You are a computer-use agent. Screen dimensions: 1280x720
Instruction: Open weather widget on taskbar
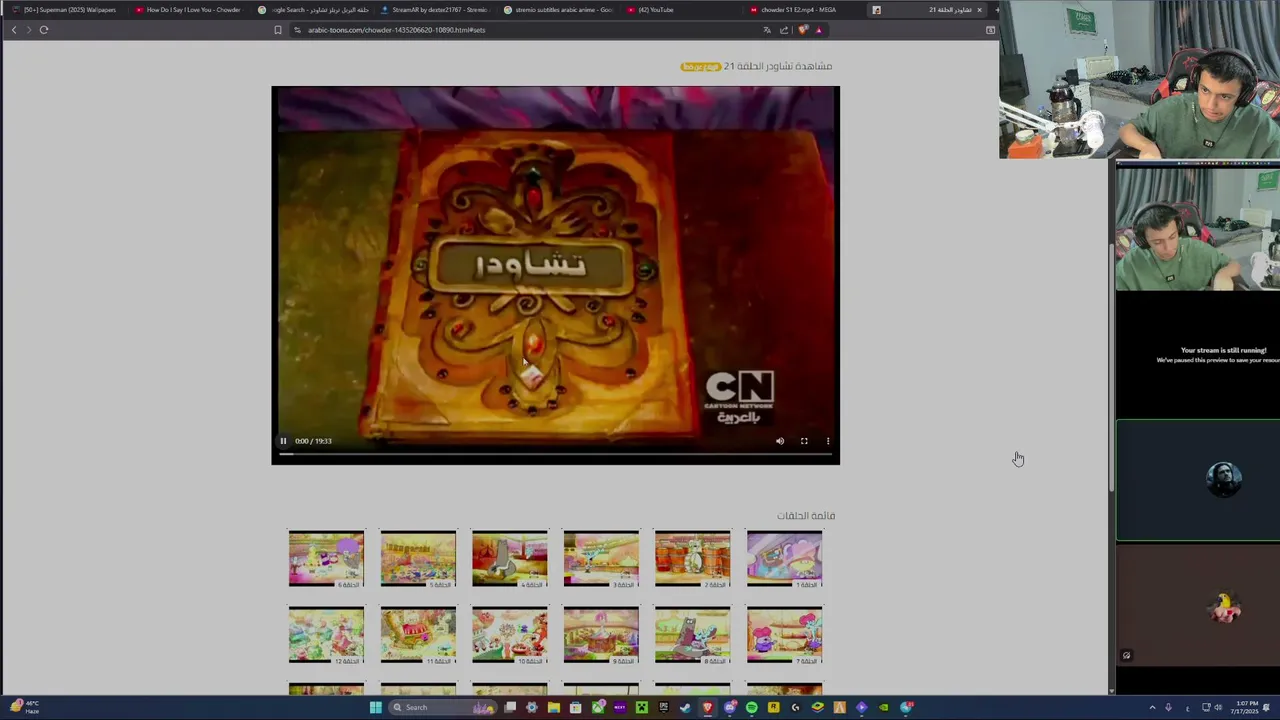click(25, 707)
